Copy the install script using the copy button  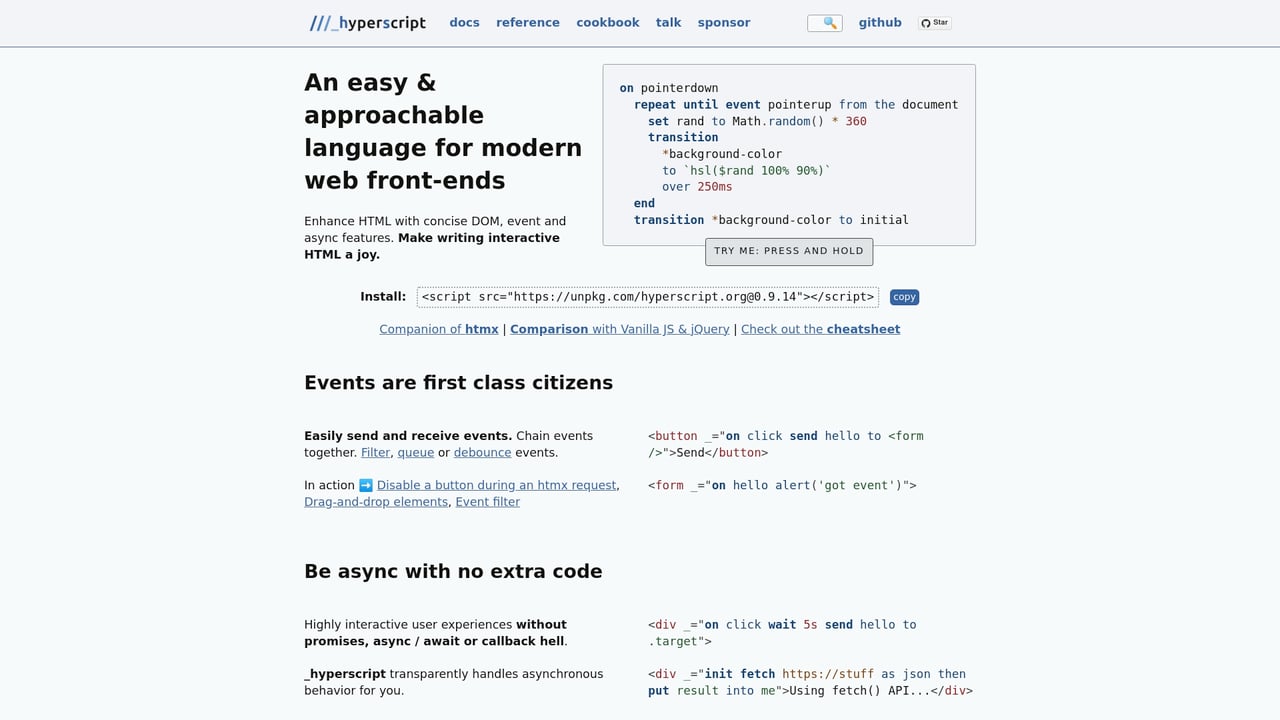[x=903, y=297]
